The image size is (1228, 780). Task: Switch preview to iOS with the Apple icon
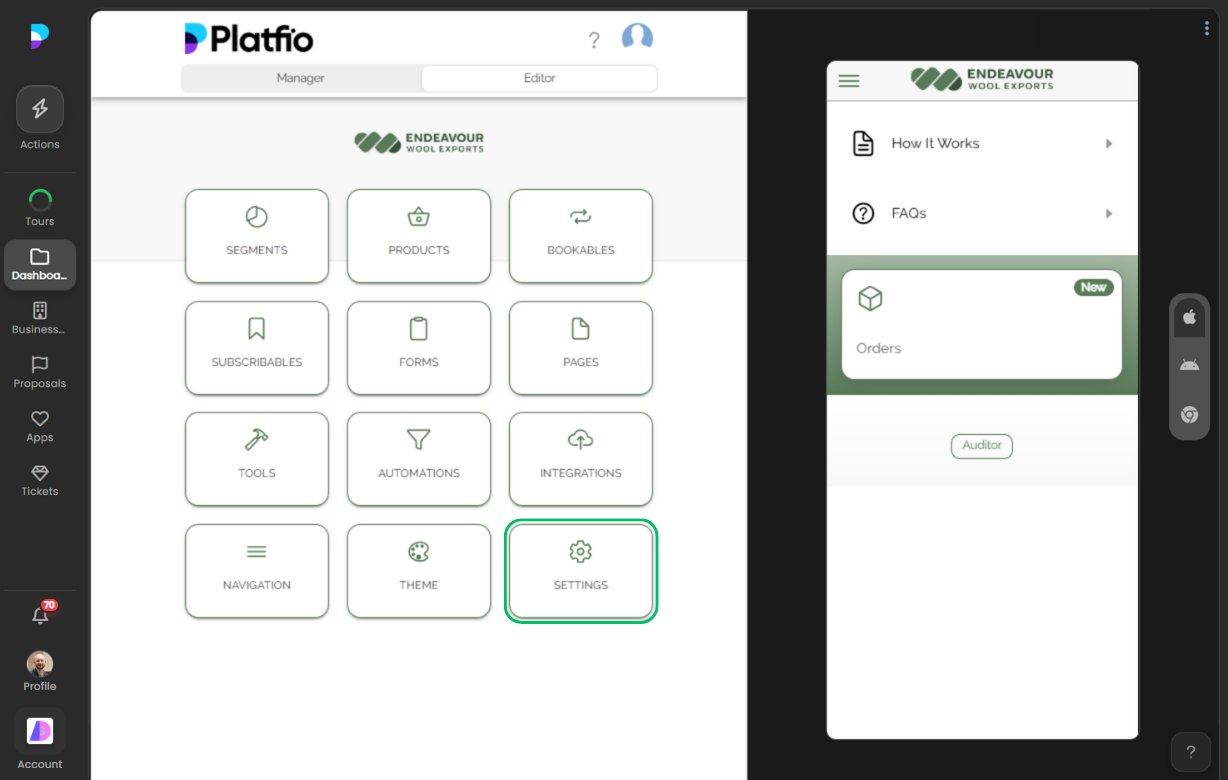(1189, 317)
